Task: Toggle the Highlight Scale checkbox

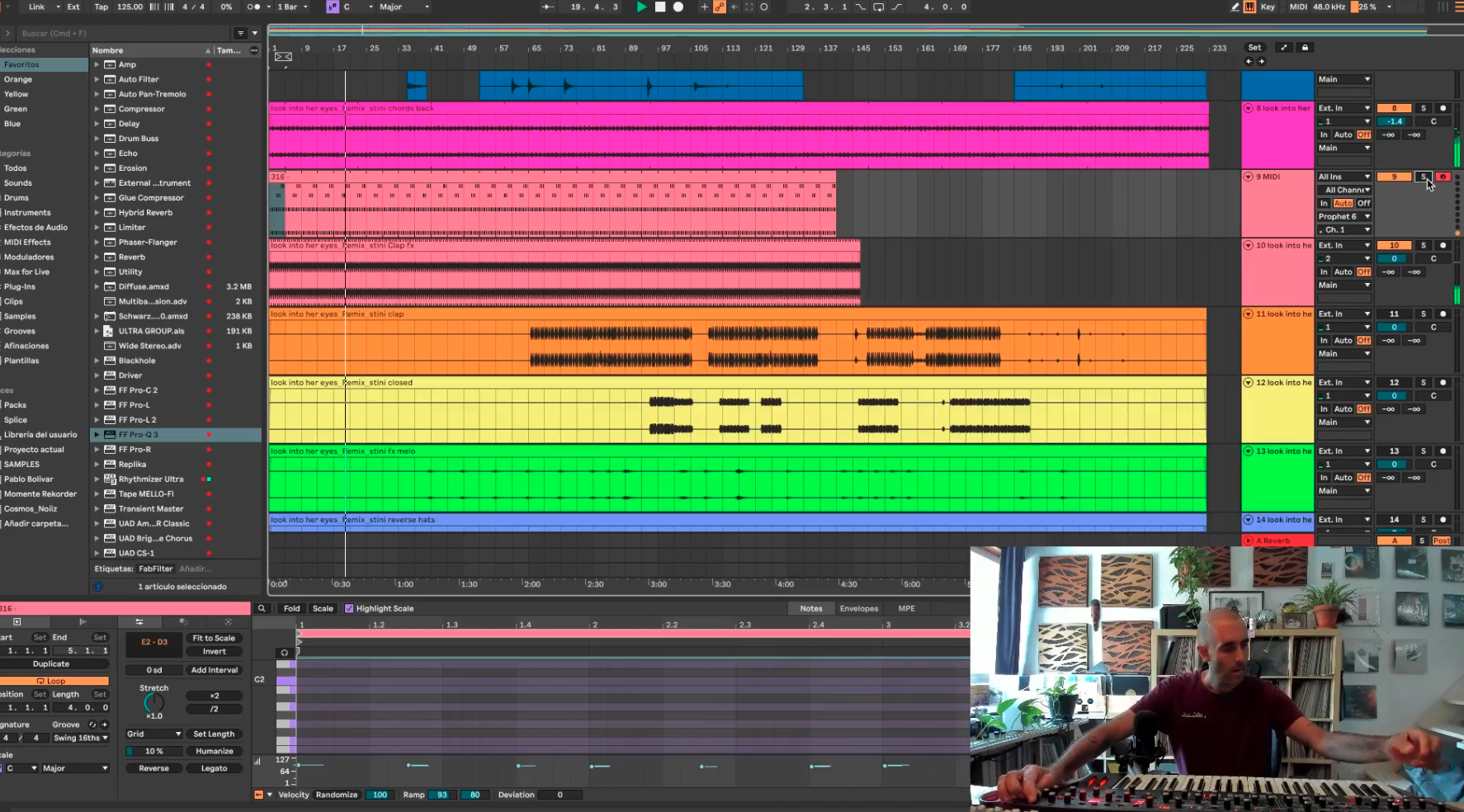Action: tap(349, 608)
